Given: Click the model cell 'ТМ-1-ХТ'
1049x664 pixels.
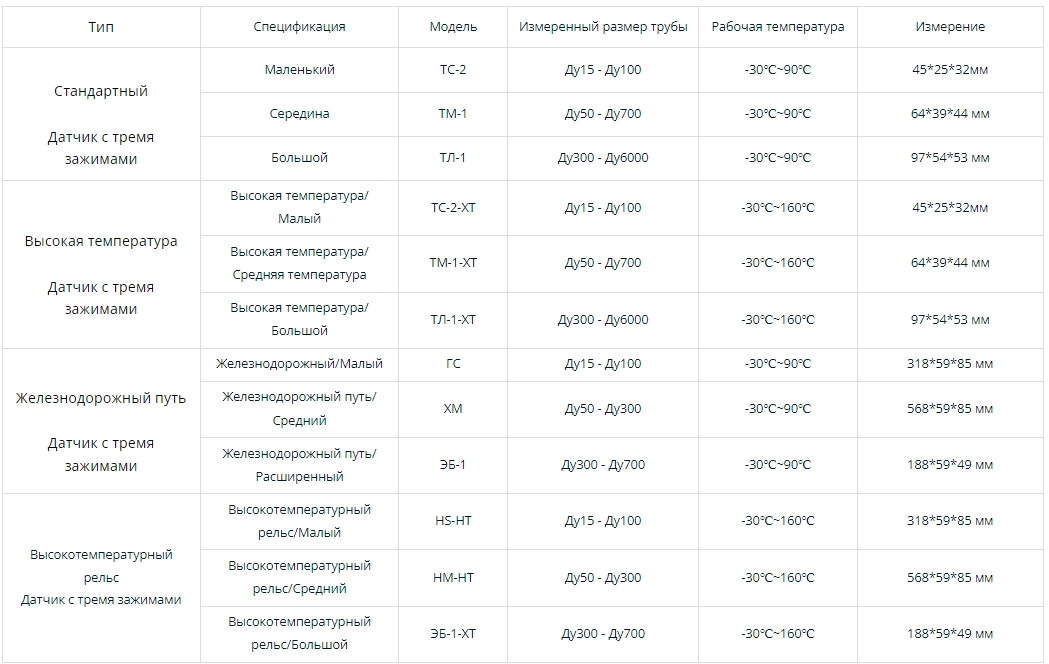Looking at the screenshot, I should [x=453, y=263].
